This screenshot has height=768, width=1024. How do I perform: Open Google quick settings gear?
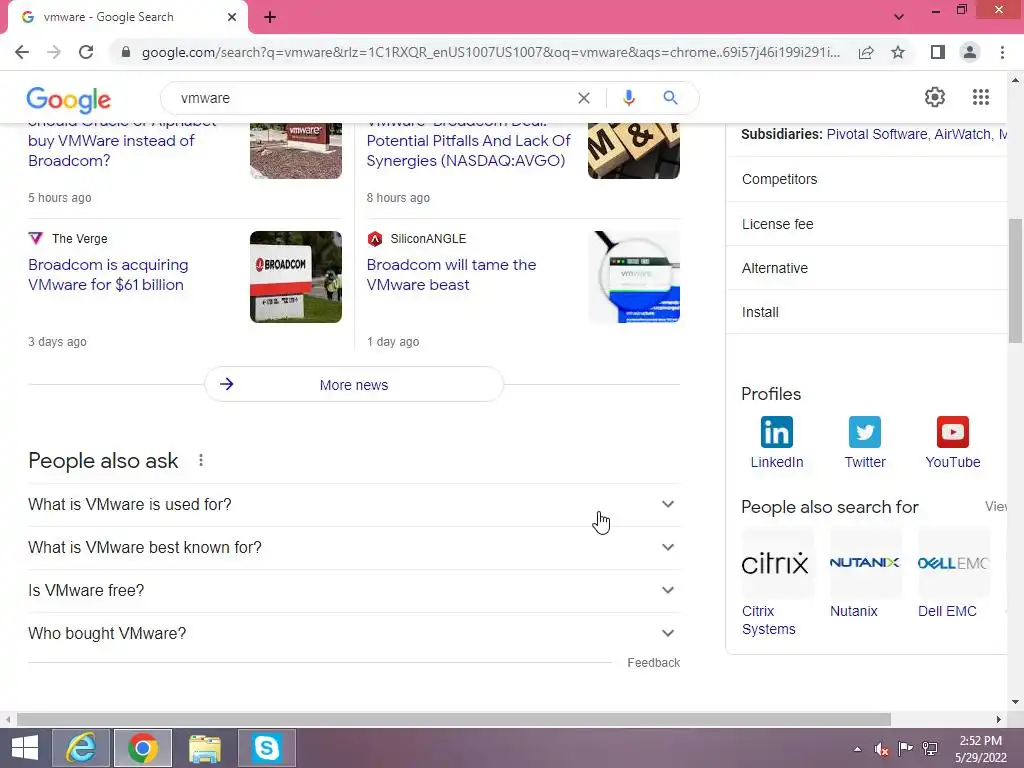[x=935, y=97]
